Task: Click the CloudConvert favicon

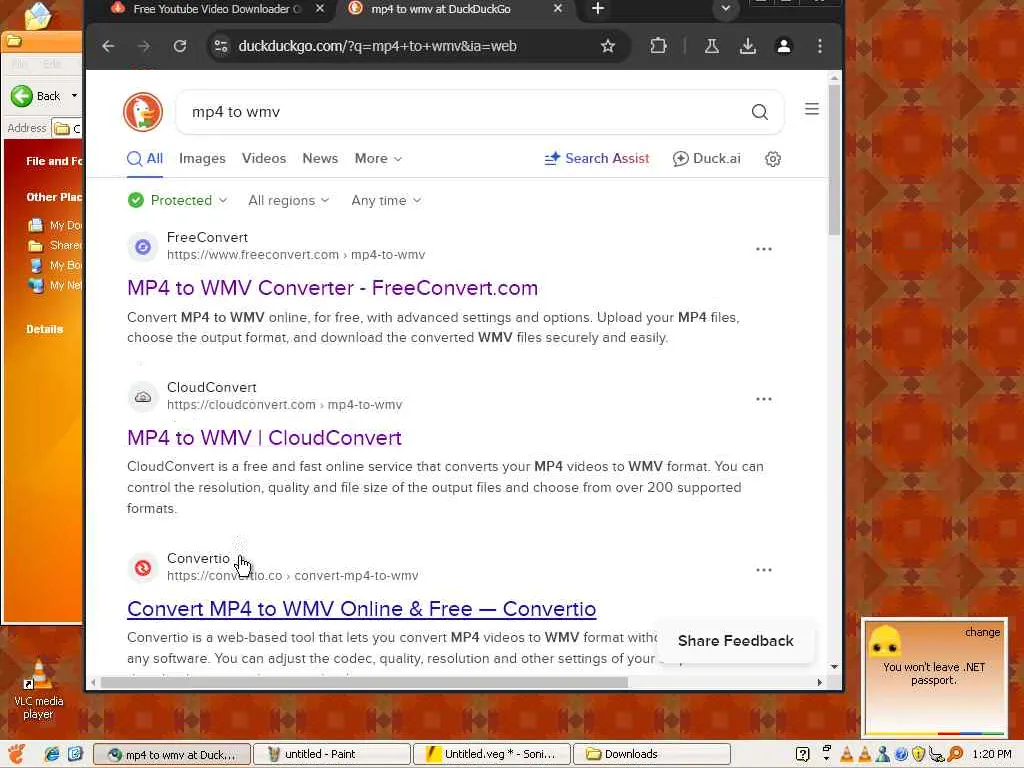Action: 143,396
